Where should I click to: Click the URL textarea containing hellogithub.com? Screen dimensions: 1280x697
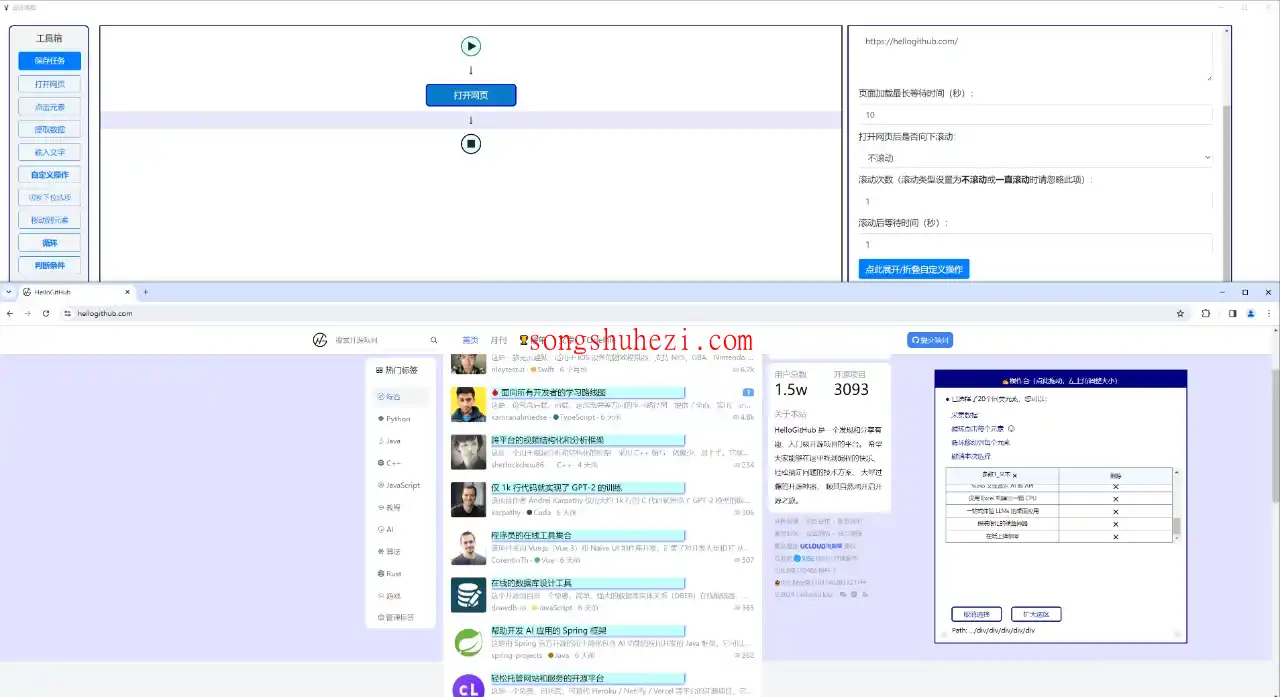pyautogui.click(x=1035, y=56)
